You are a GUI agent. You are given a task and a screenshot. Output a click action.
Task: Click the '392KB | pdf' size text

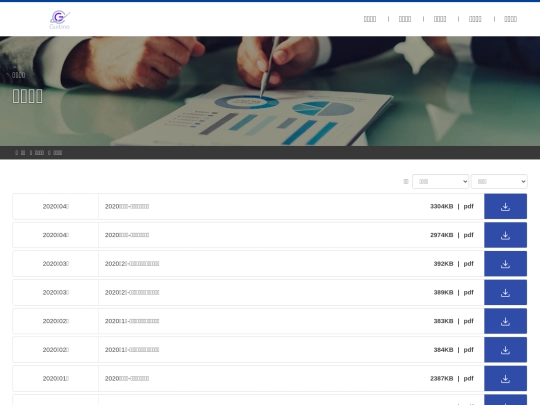pyautogui.click(x=454, y=264)
